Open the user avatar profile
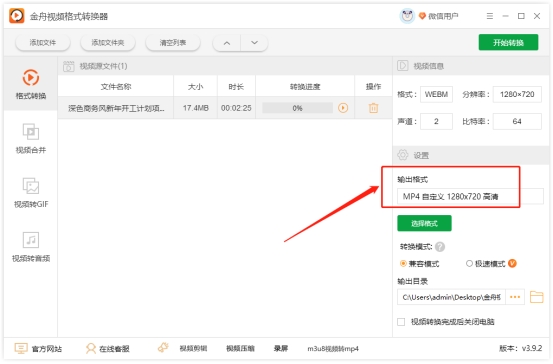Image resolution: width=553 pixels, height=364 pixels. click(x=407, y=16)
